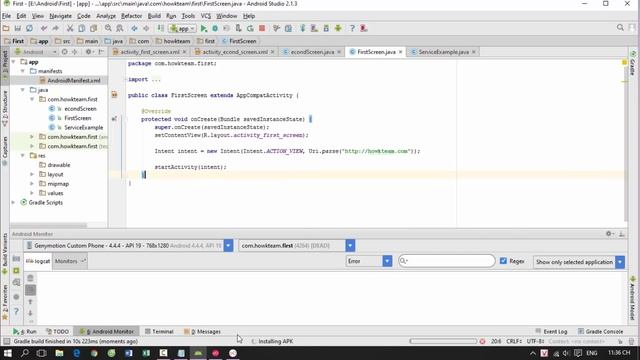Click the Paste icon in toolbar
Viewport: 640px width, 360px height.
[x=93, y=28]
